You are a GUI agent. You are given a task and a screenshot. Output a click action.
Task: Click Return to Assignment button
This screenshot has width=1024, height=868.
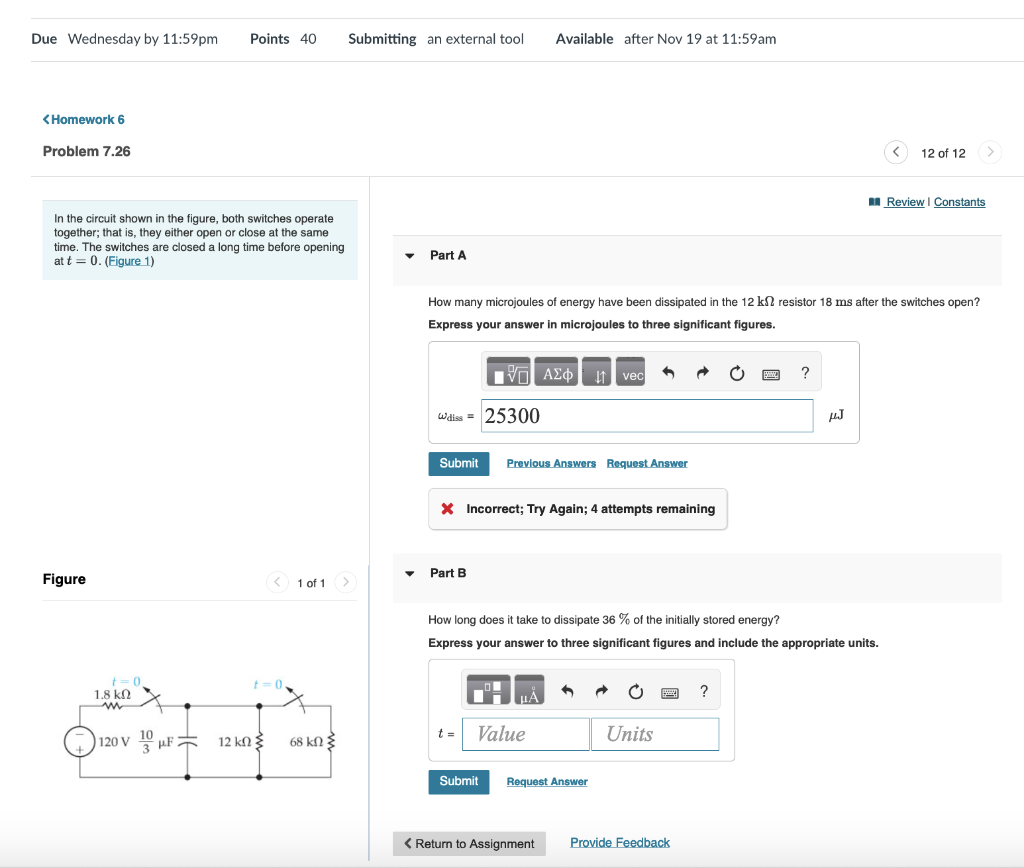pos(469,843)
